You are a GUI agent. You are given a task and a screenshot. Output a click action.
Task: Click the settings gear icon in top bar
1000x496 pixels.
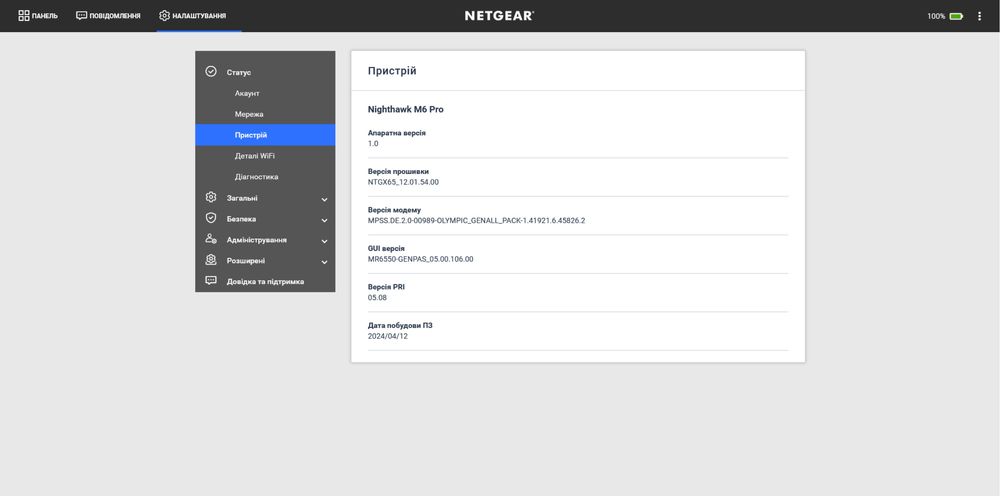pyautogui.click(x=165, y=16)
